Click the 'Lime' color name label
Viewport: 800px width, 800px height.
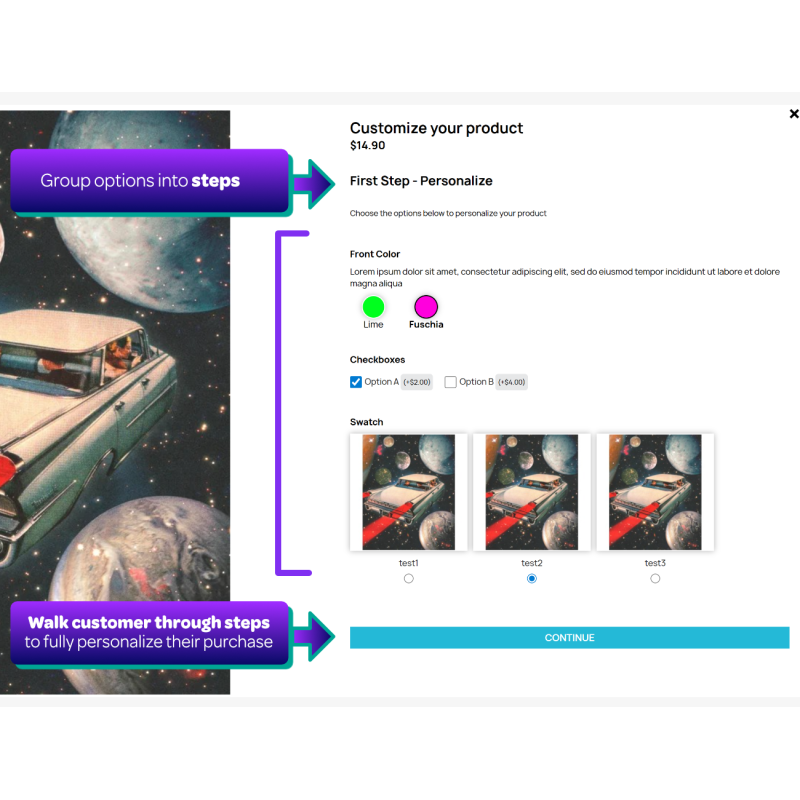[373, 324]
